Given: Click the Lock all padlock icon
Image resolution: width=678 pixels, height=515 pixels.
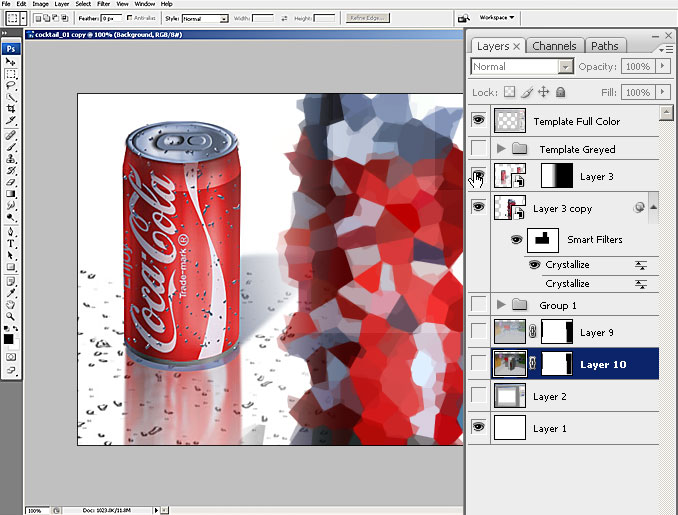Looking at the screenshot, I should pyautogui.click(x=560, y=92).
